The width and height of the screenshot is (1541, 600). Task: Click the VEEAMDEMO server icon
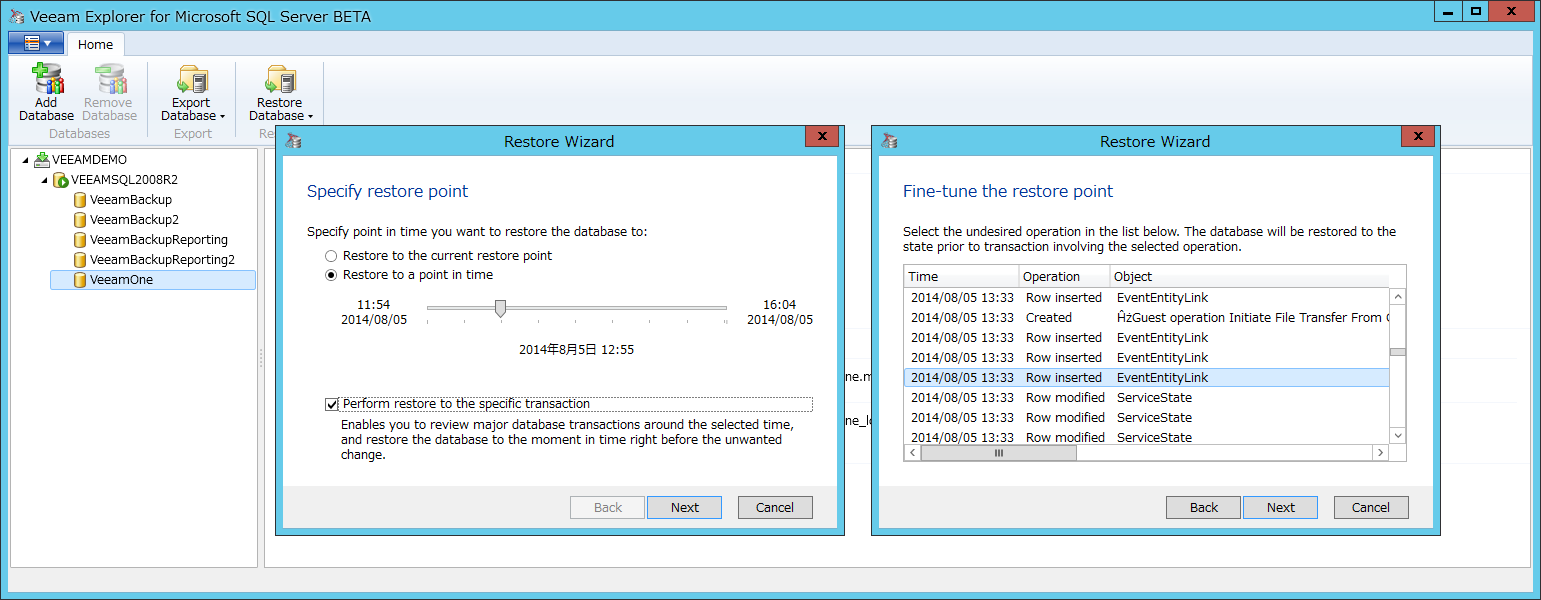click(41, 160)
